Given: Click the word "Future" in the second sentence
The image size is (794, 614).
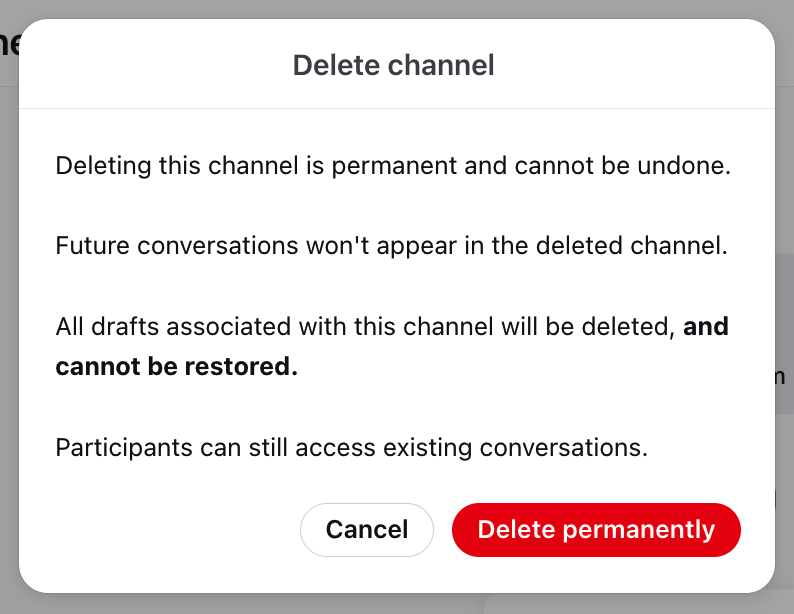Looking at the screenshot, I should tap(93, 246).
